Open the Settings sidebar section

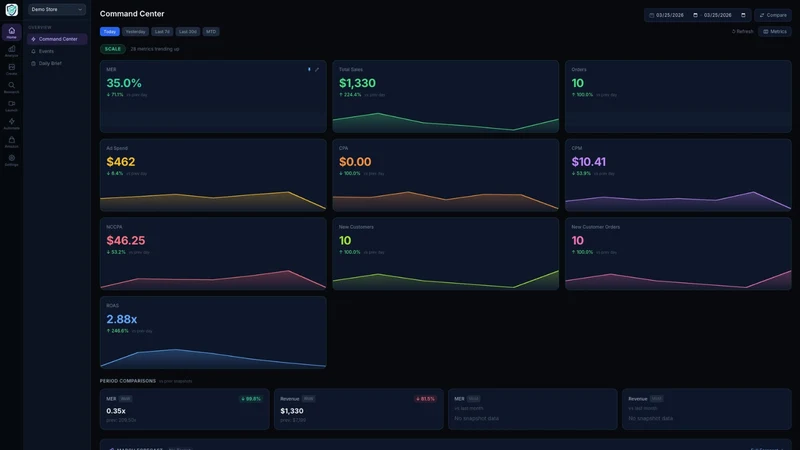(x=11, y=161)
